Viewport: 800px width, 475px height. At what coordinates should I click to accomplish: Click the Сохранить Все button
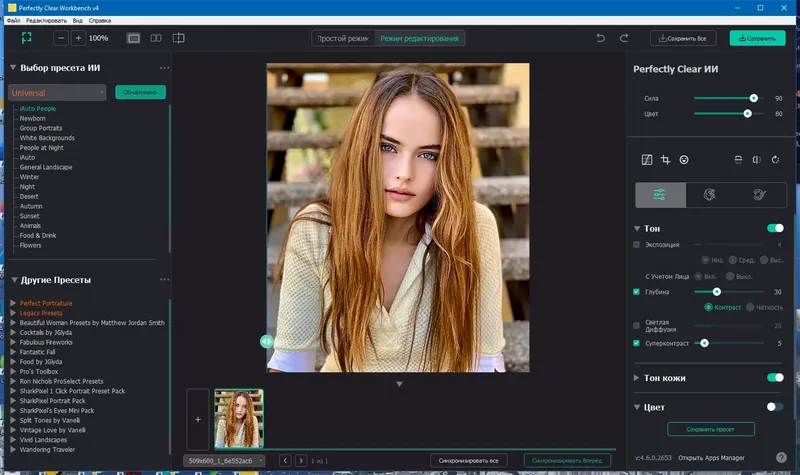click(x=683, y=38)
